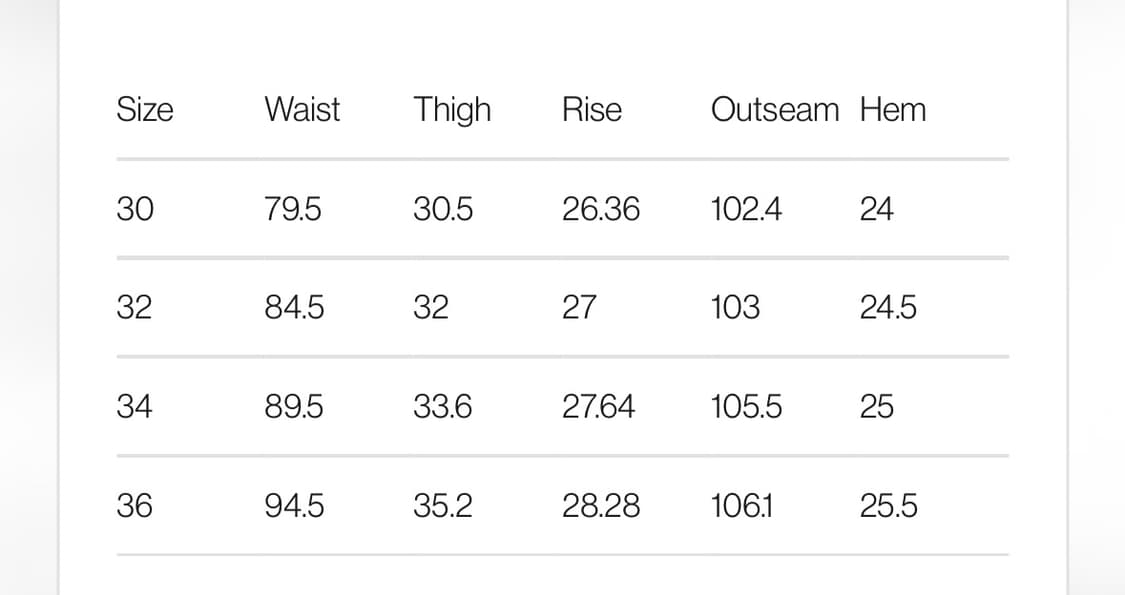
Task: Click rise value 28.28
Action: click(x=601, y=505)
